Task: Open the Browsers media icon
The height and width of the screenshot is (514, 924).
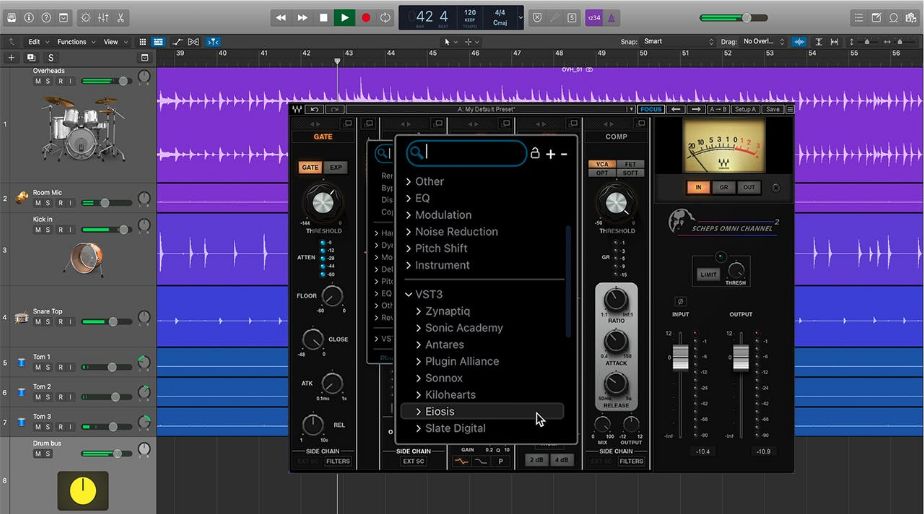Action: [x=911, y=18]
